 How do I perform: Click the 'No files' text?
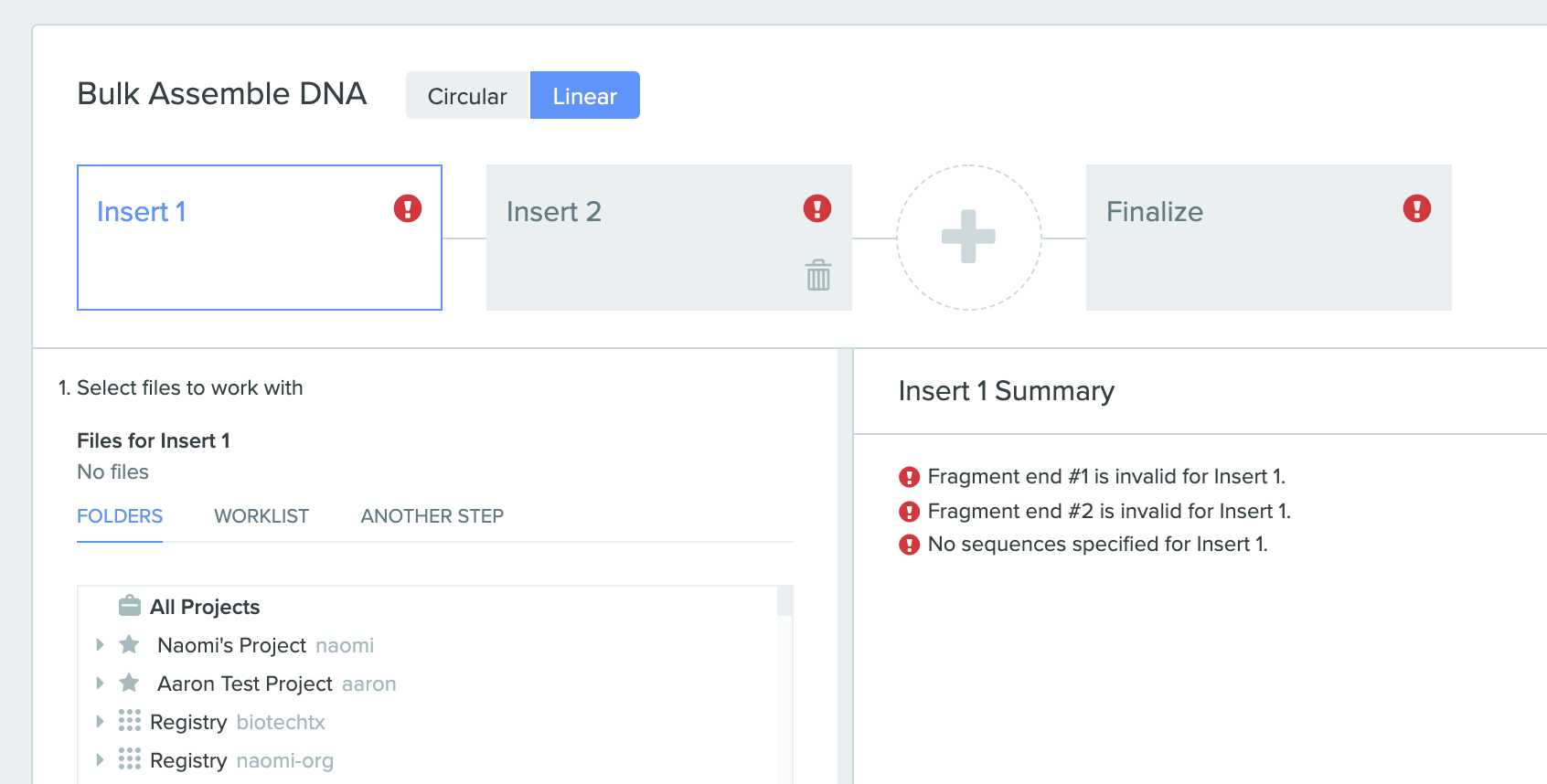tap(112, 471)
